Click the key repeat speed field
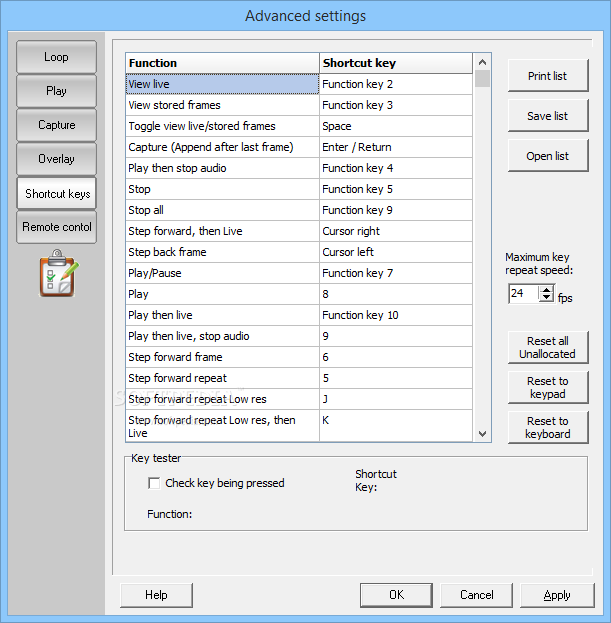The image size is (611, 623). (524, 294)
